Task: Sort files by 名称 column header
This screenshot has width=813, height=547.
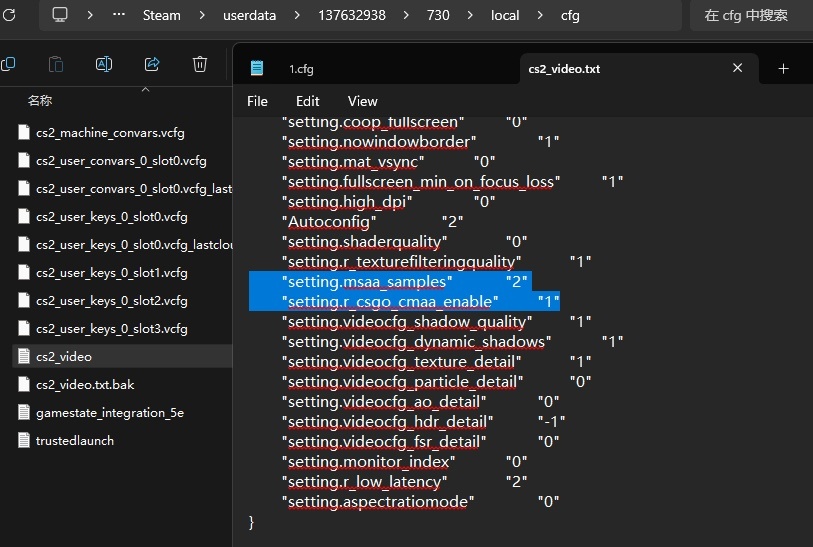Action: (40, 101)
